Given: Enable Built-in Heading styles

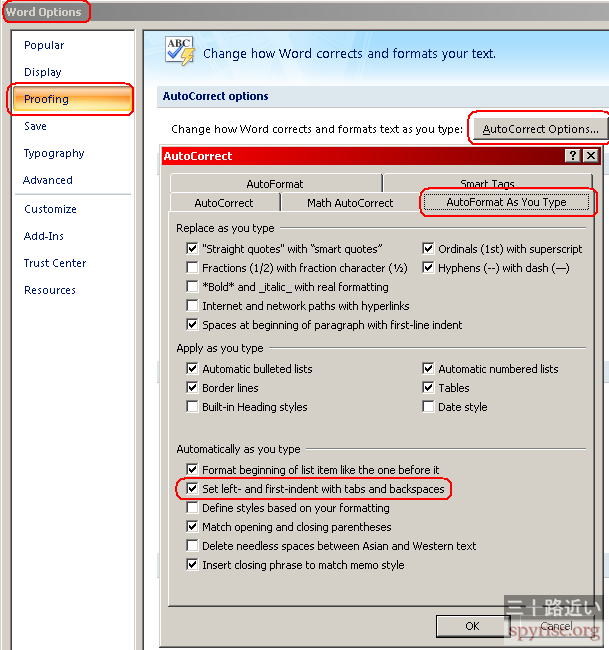Looking at the screenshot, I should pyautogui.click(x=192, y=407).
